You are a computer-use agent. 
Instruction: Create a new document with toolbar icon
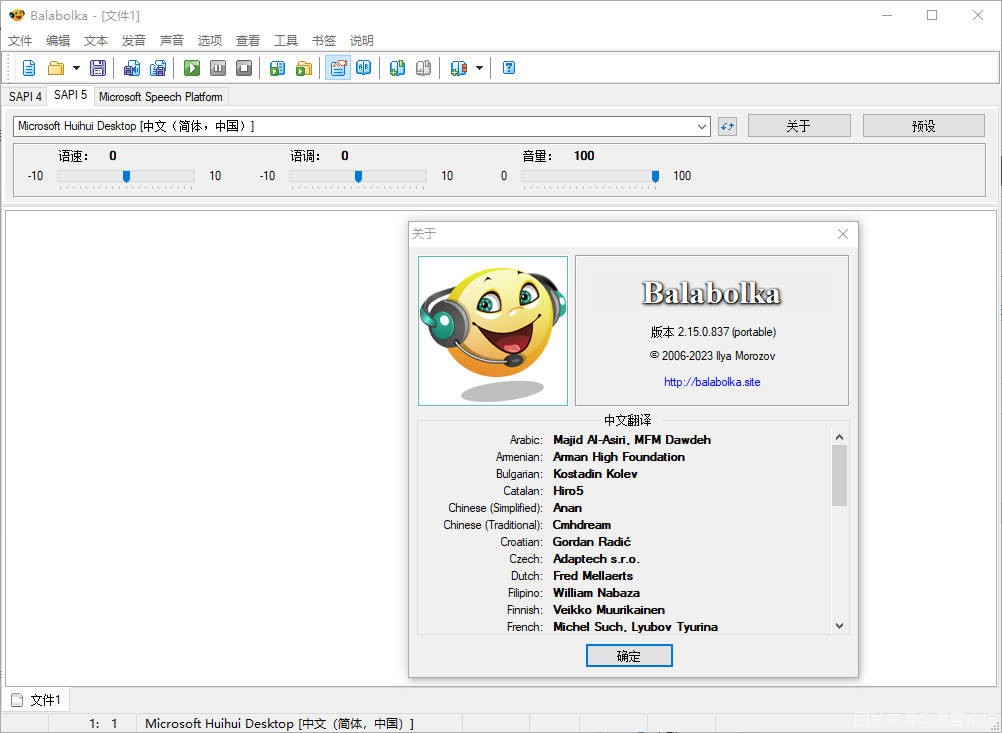(29, 68)
